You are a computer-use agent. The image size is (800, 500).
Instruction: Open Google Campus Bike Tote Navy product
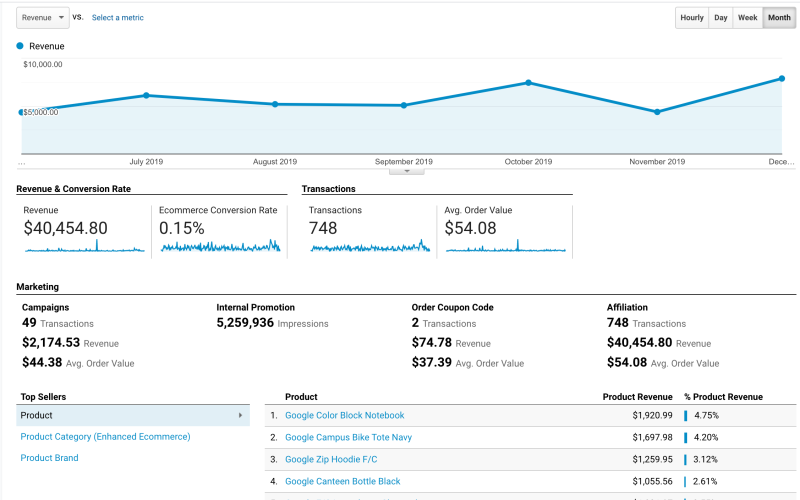tap(348, 437)
